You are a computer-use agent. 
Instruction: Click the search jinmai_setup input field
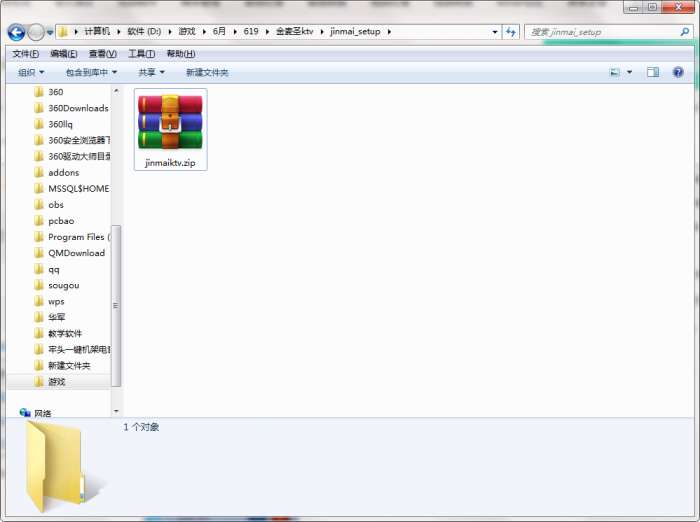click(603, 32)
